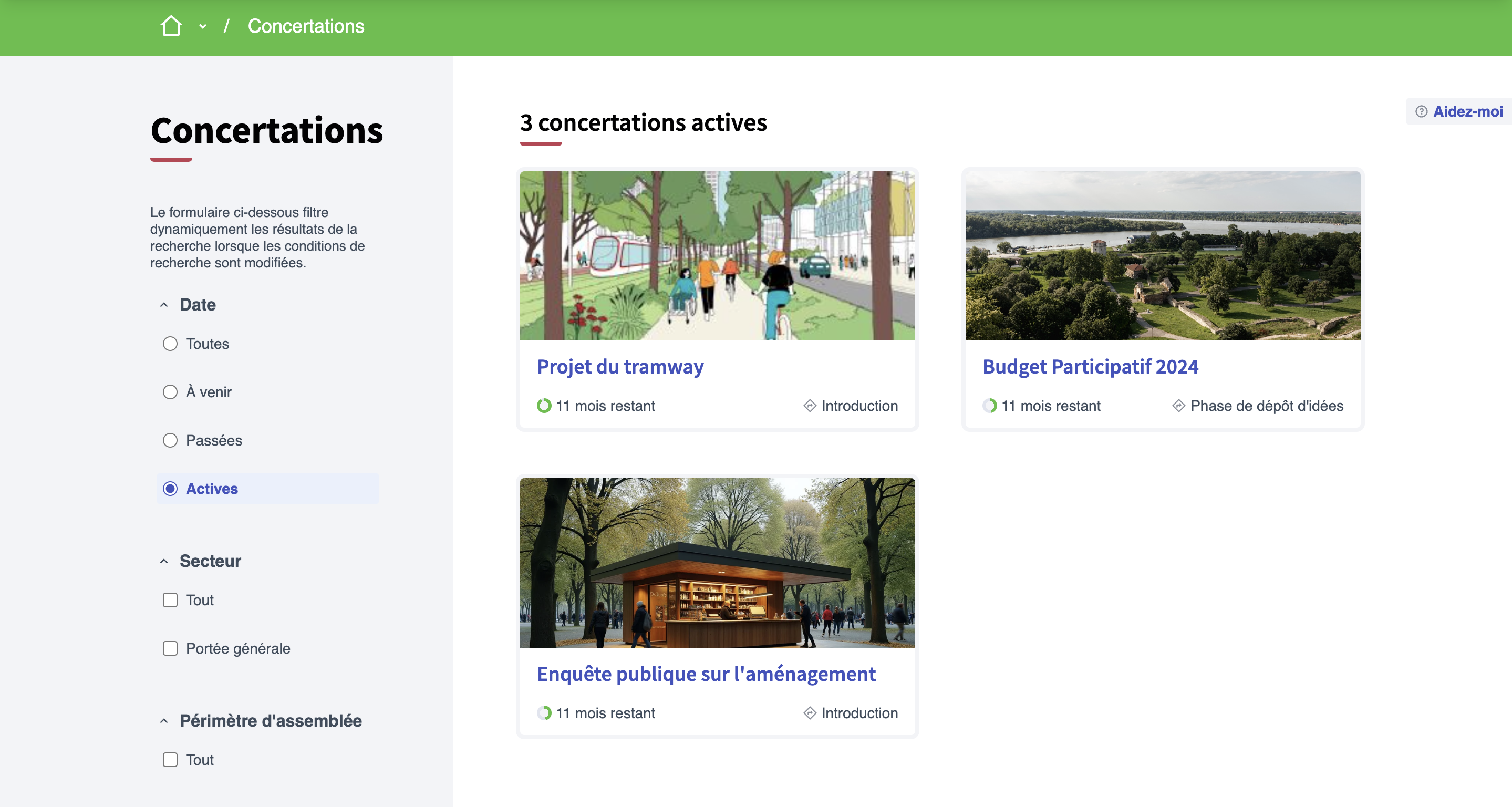Check the Portée générale checkbox
This screenshot has height=807, width=1512.
[x=170, y=648]
